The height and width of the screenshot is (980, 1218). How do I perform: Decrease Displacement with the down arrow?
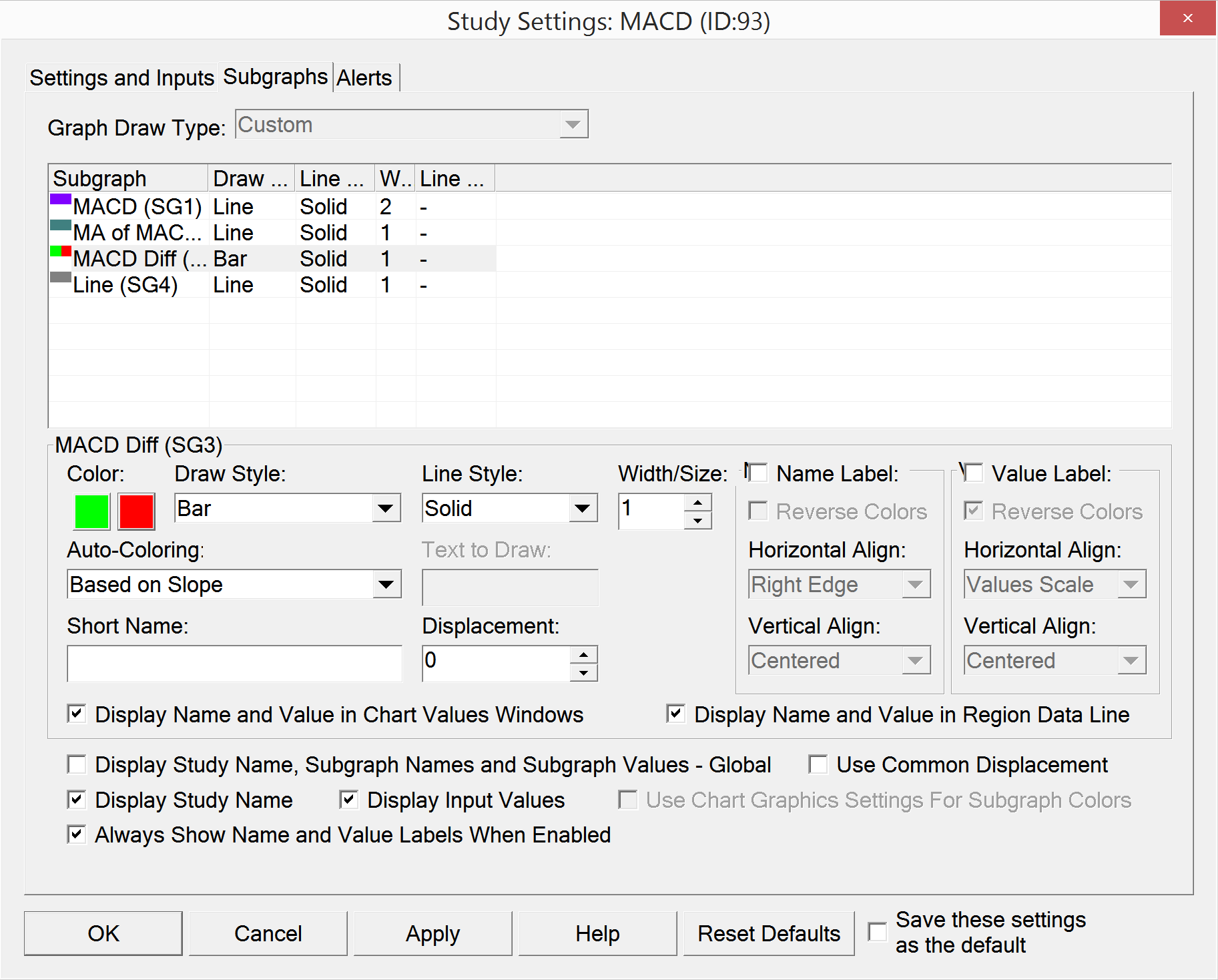(x=583, y=673)
